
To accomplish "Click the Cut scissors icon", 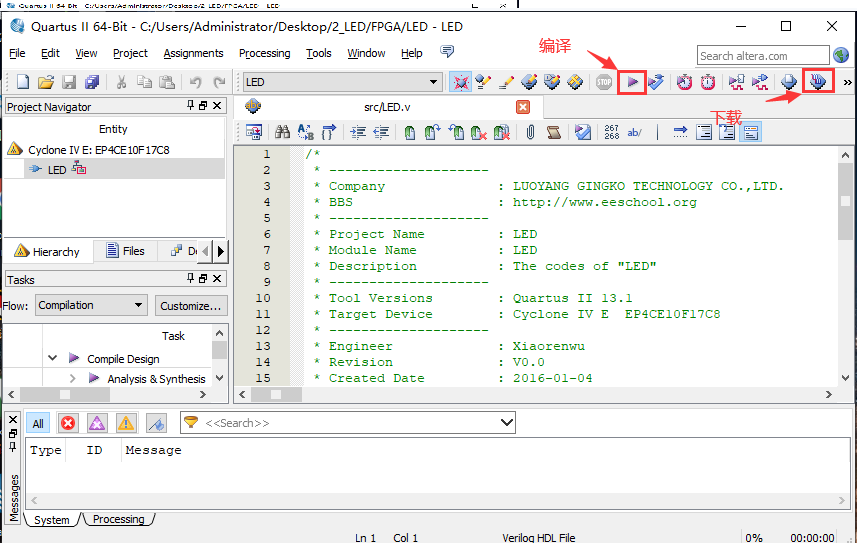I will pos(121,82).
